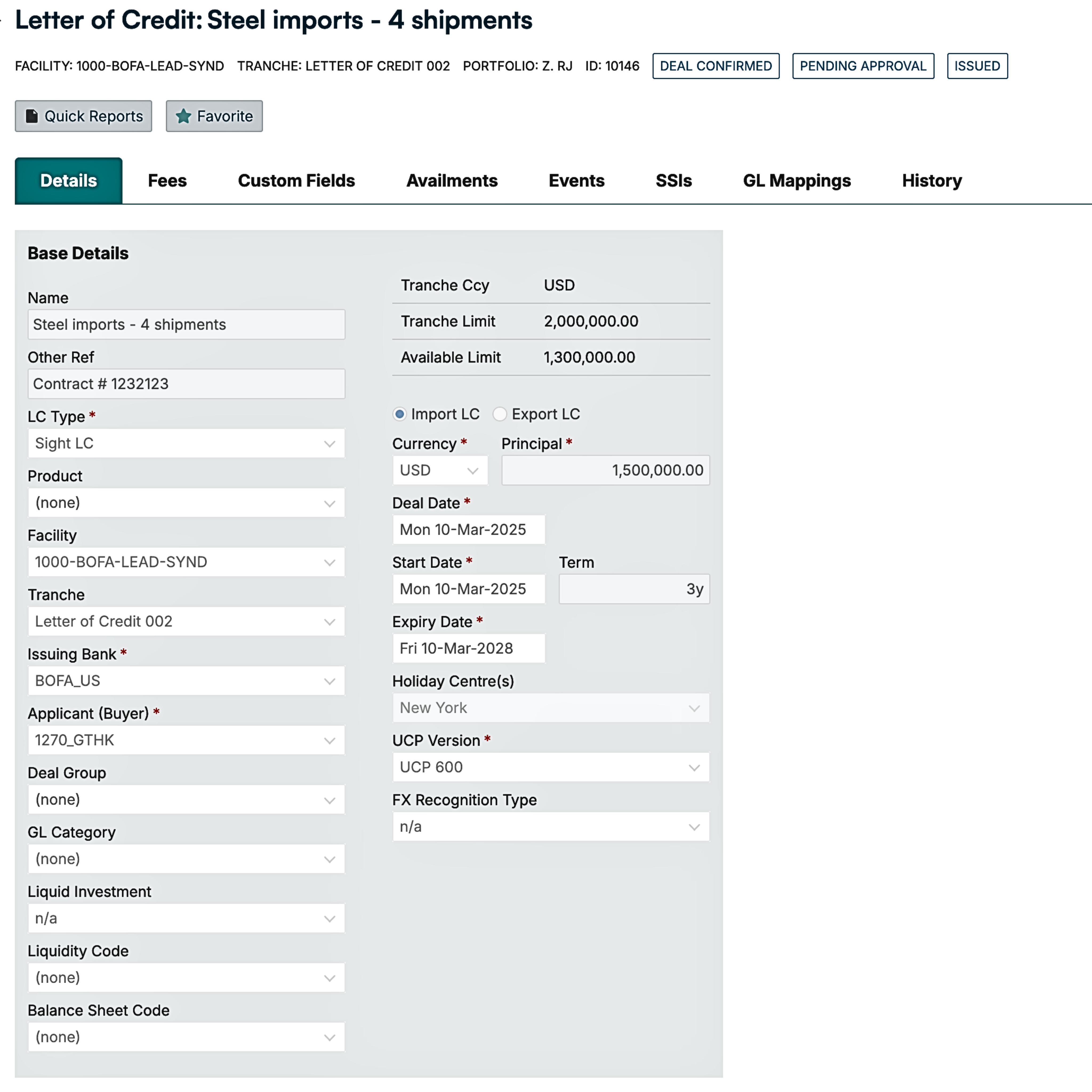Image resolution: width=1092 pixels, height=1092 pixels.
Task: Open the FX Recognition Type dropdown
Action: point(551,826)
